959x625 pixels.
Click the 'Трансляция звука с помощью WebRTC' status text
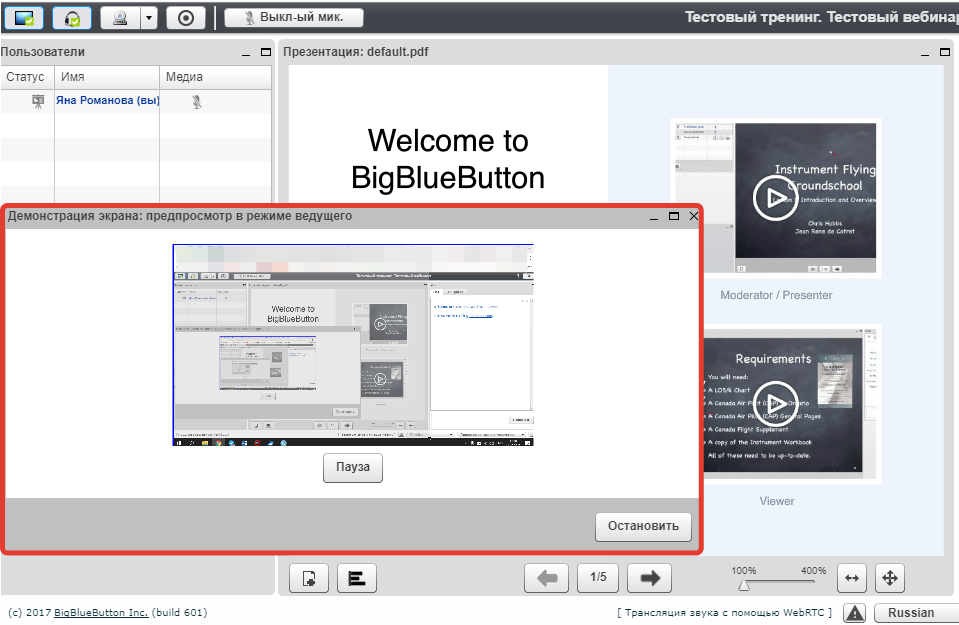724,612
